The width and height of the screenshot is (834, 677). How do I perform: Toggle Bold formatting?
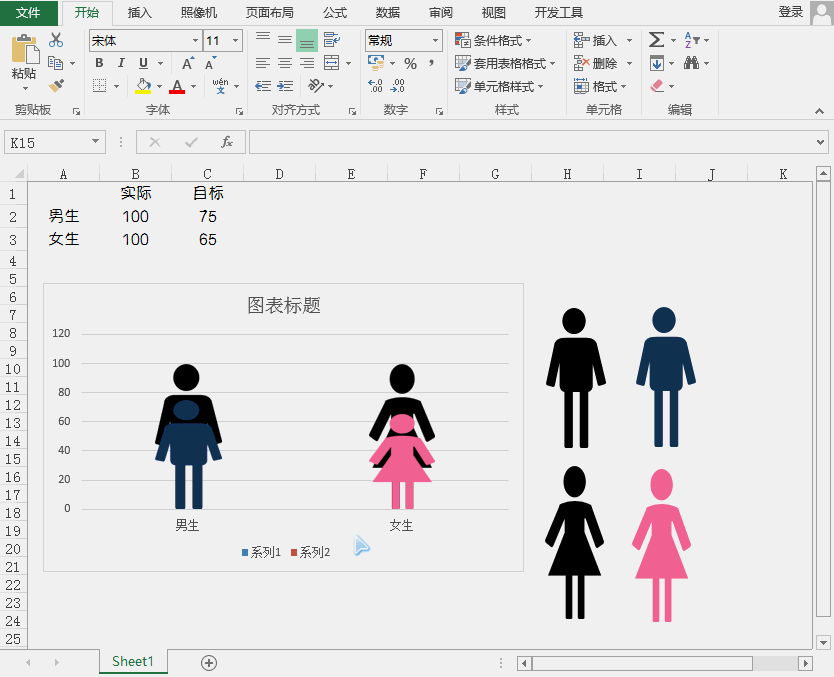click(99, 63)
